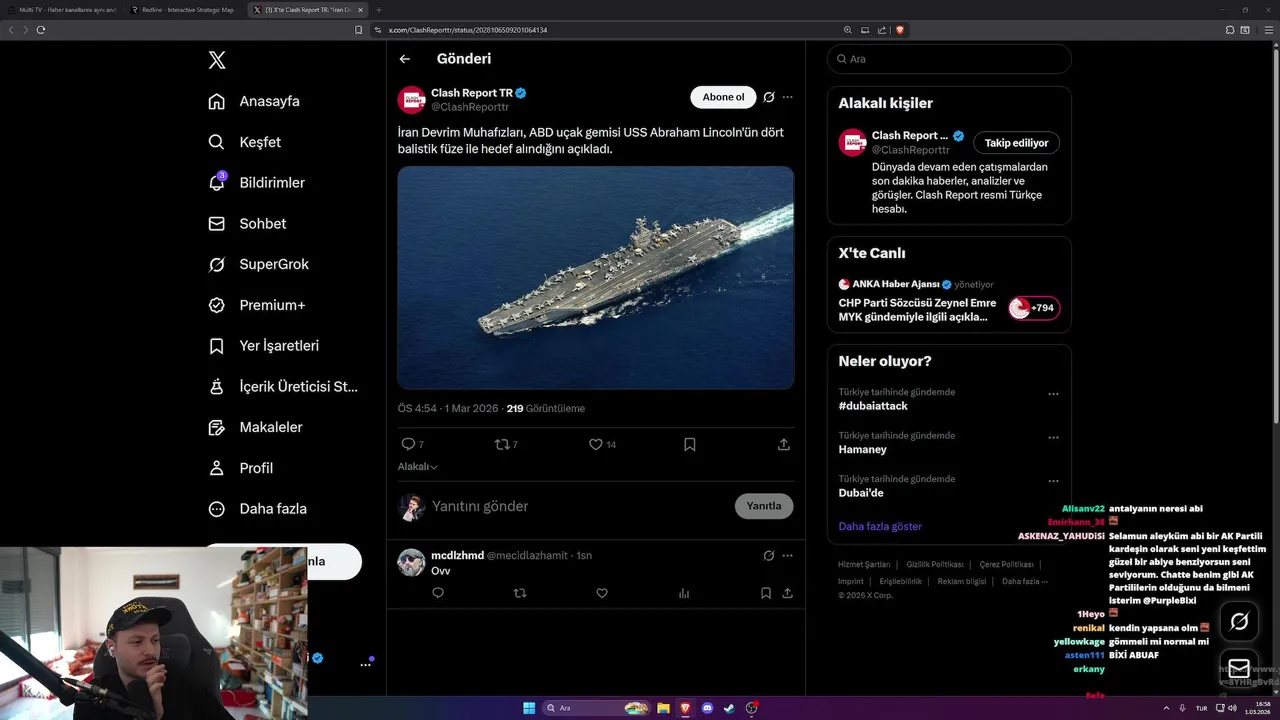1280x720 pixels.
Task: Switch to the Redline Interactive Strategic Map tab
Action: (185, 10)
